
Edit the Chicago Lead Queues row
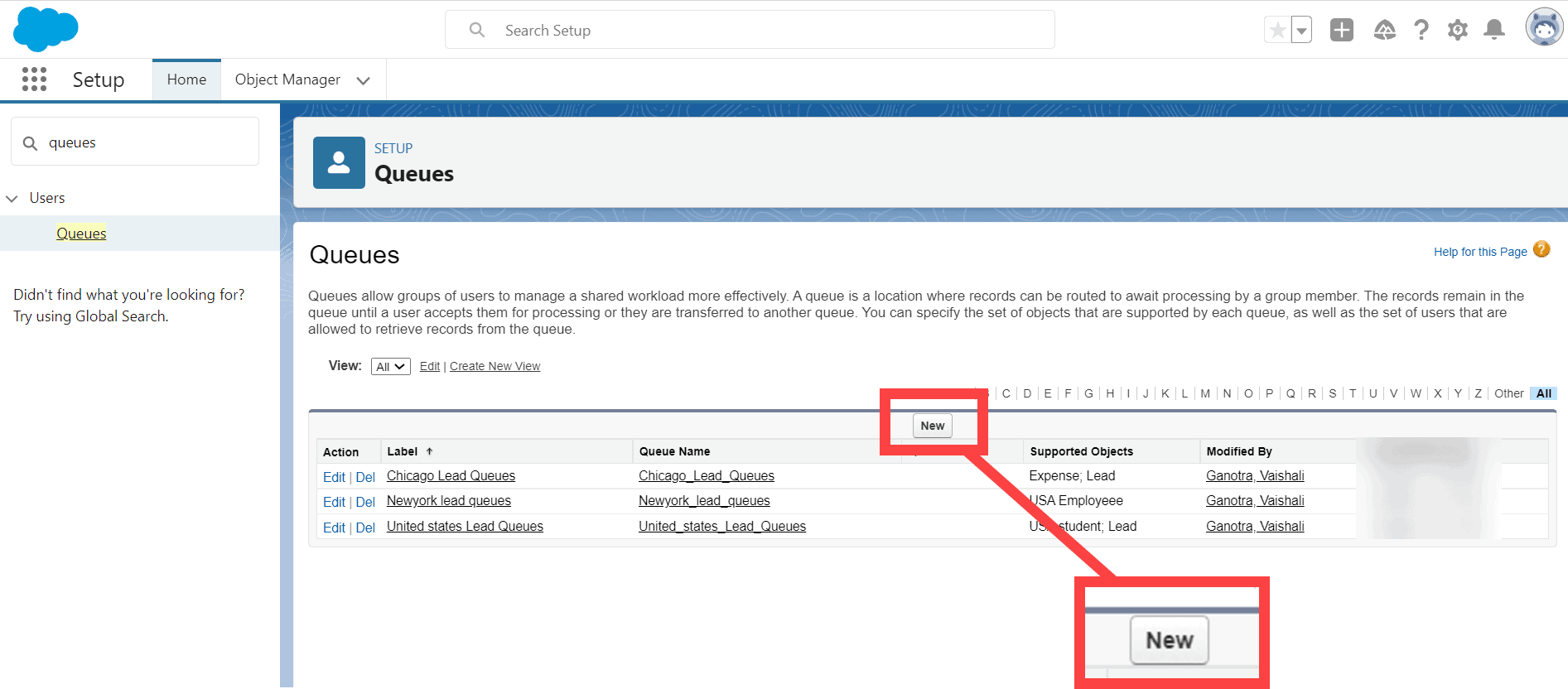(334, 477)
